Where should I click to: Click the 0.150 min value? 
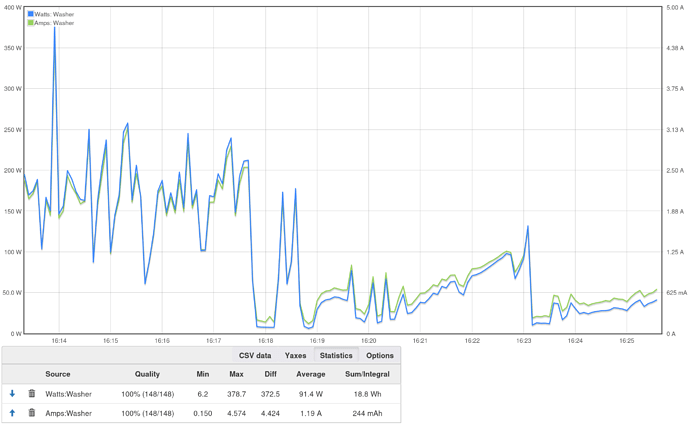[x=202, y=413]
